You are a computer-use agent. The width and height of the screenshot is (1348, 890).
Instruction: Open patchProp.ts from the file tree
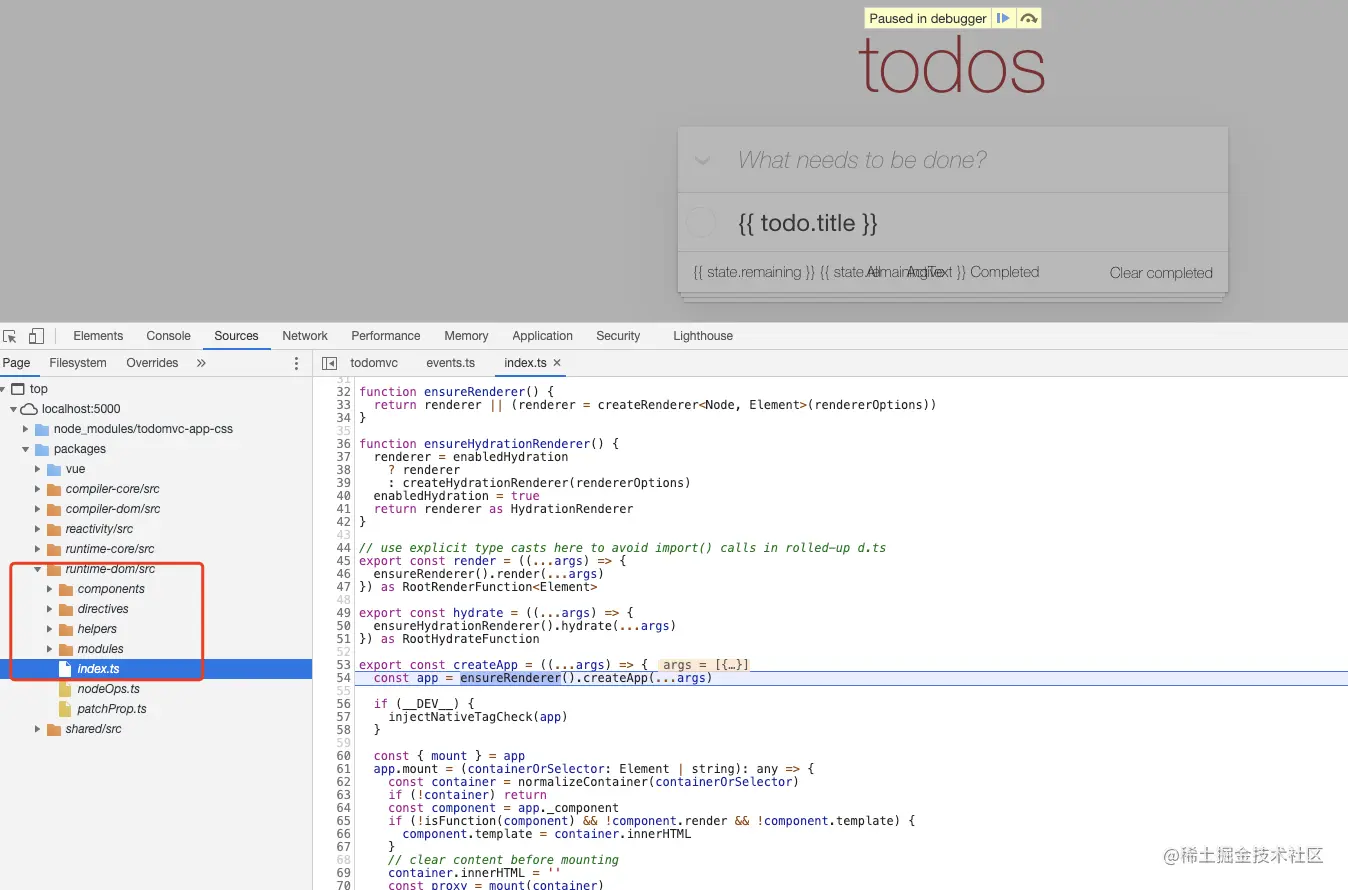point(112,709)
